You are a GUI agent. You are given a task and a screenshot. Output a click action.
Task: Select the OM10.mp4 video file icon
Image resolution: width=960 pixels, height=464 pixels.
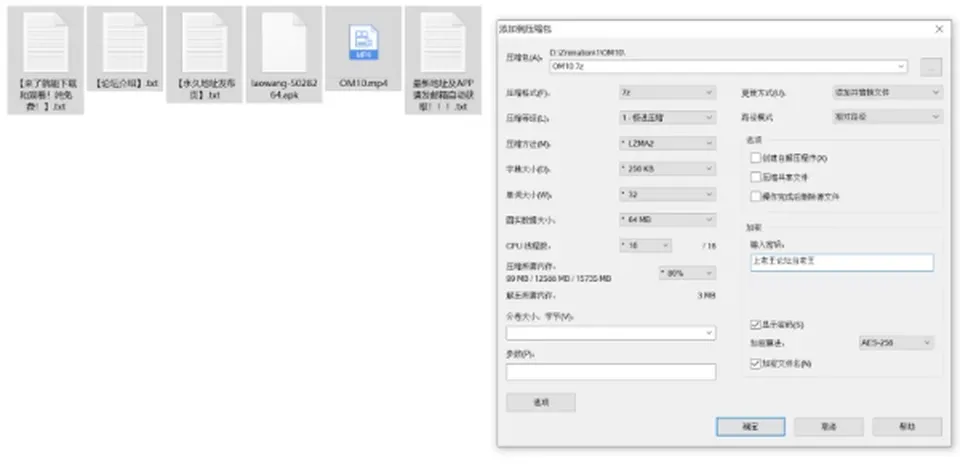click(x=363, y=42)
